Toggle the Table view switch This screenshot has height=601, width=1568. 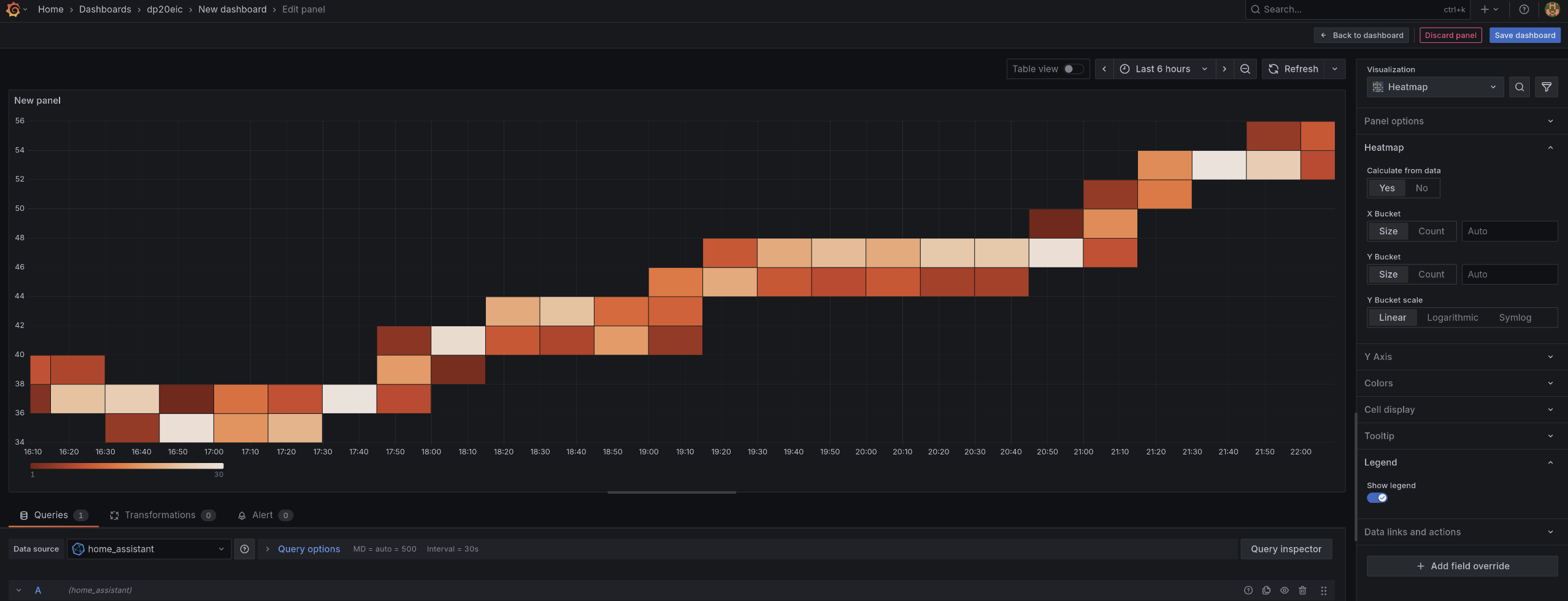point(1072,69)
